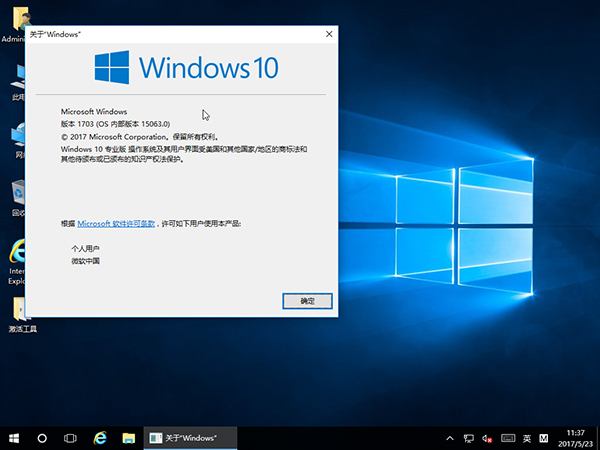Click the network icon in system tray
The image size is (600, 450).
[468, 438]
